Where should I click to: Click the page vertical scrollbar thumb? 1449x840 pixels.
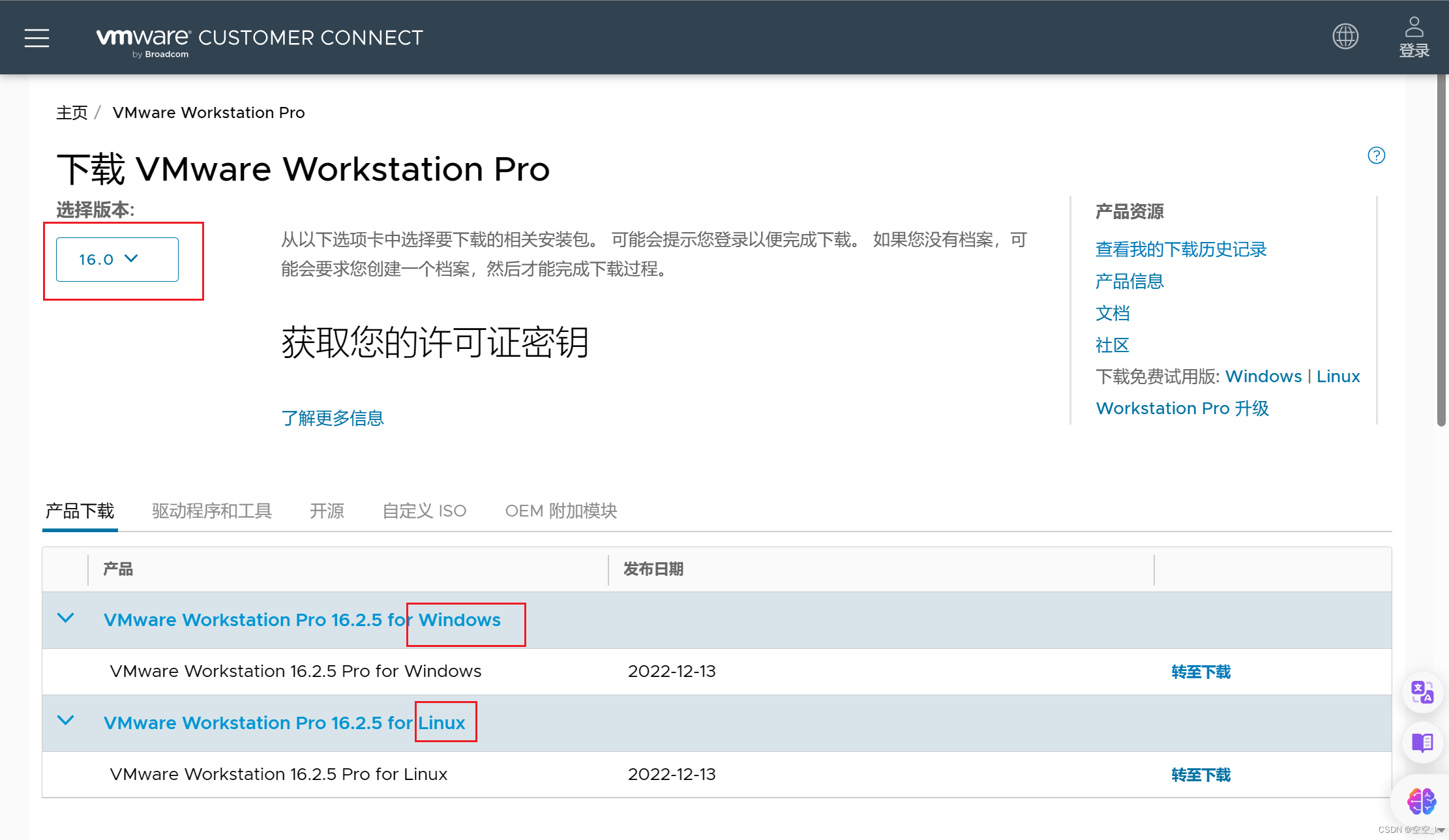coord(1441,250)
